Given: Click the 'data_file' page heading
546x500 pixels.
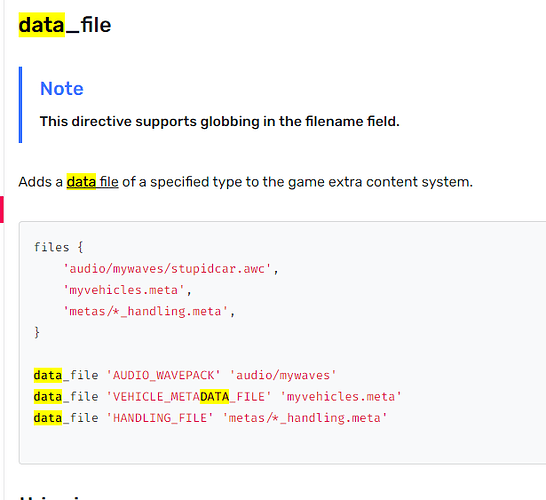Looking at the screenshot, I should [x=65, y=25].
